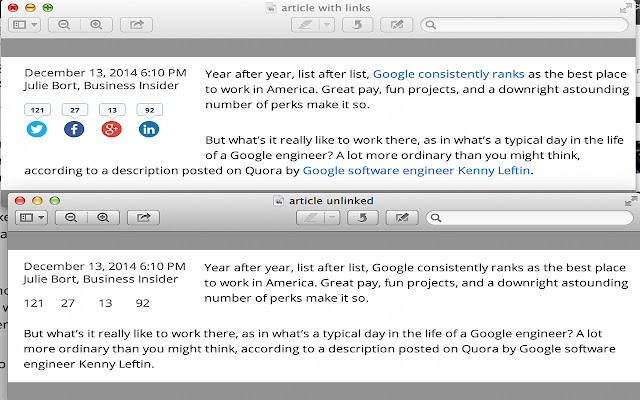This screenshot has height=400, width=640.
Task: Click document proxy icon beside 'article unlinked' title
Action: 279,201
